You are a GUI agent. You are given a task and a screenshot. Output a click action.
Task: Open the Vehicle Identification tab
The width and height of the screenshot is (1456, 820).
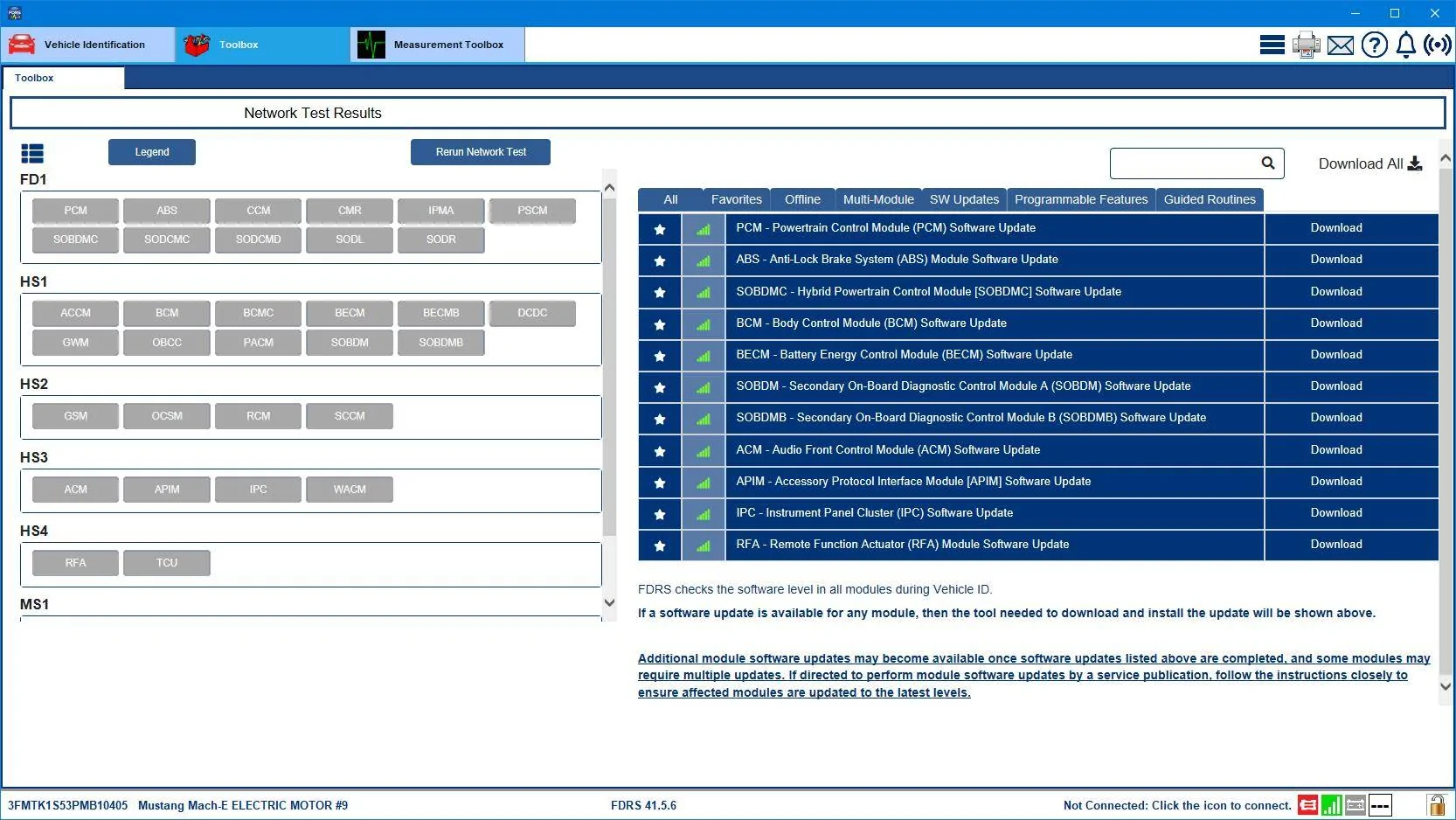pos(88,45)
